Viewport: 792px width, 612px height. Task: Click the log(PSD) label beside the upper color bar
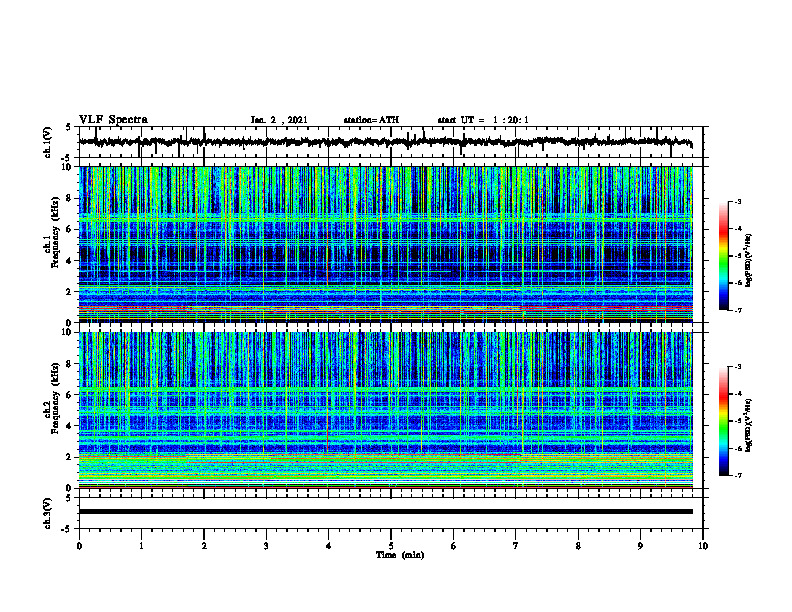click(748, 260)
